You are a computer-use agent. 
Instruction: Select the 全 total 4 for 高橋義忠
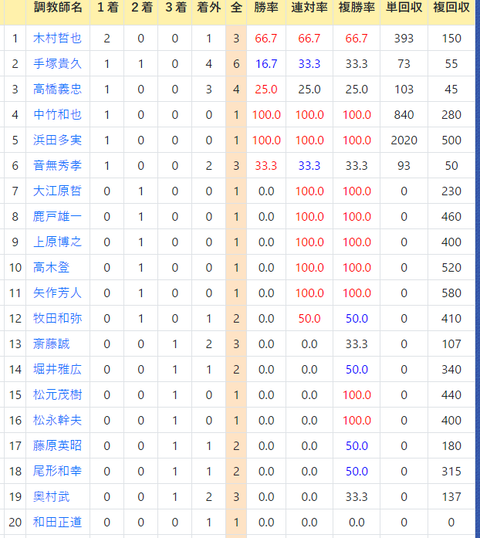[x=236, y=89]
